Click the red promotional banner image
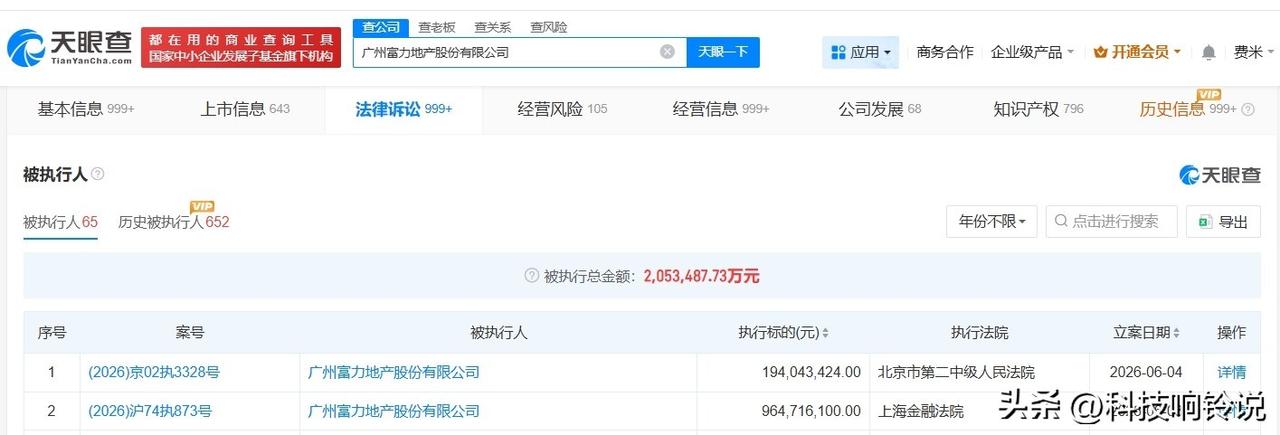 [x=241, y=47]
